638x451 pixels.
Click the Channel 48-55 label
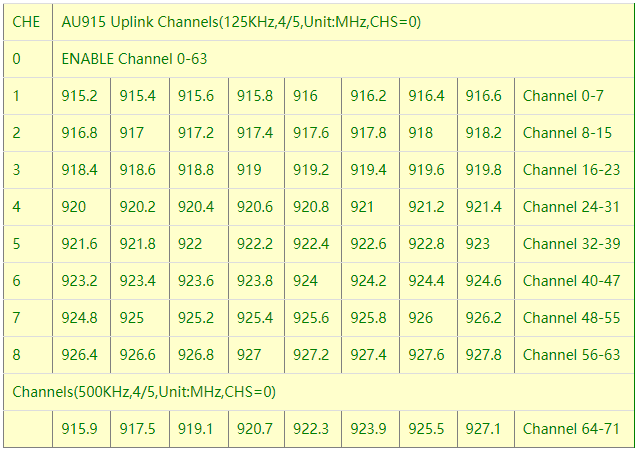tap(571, 318)
